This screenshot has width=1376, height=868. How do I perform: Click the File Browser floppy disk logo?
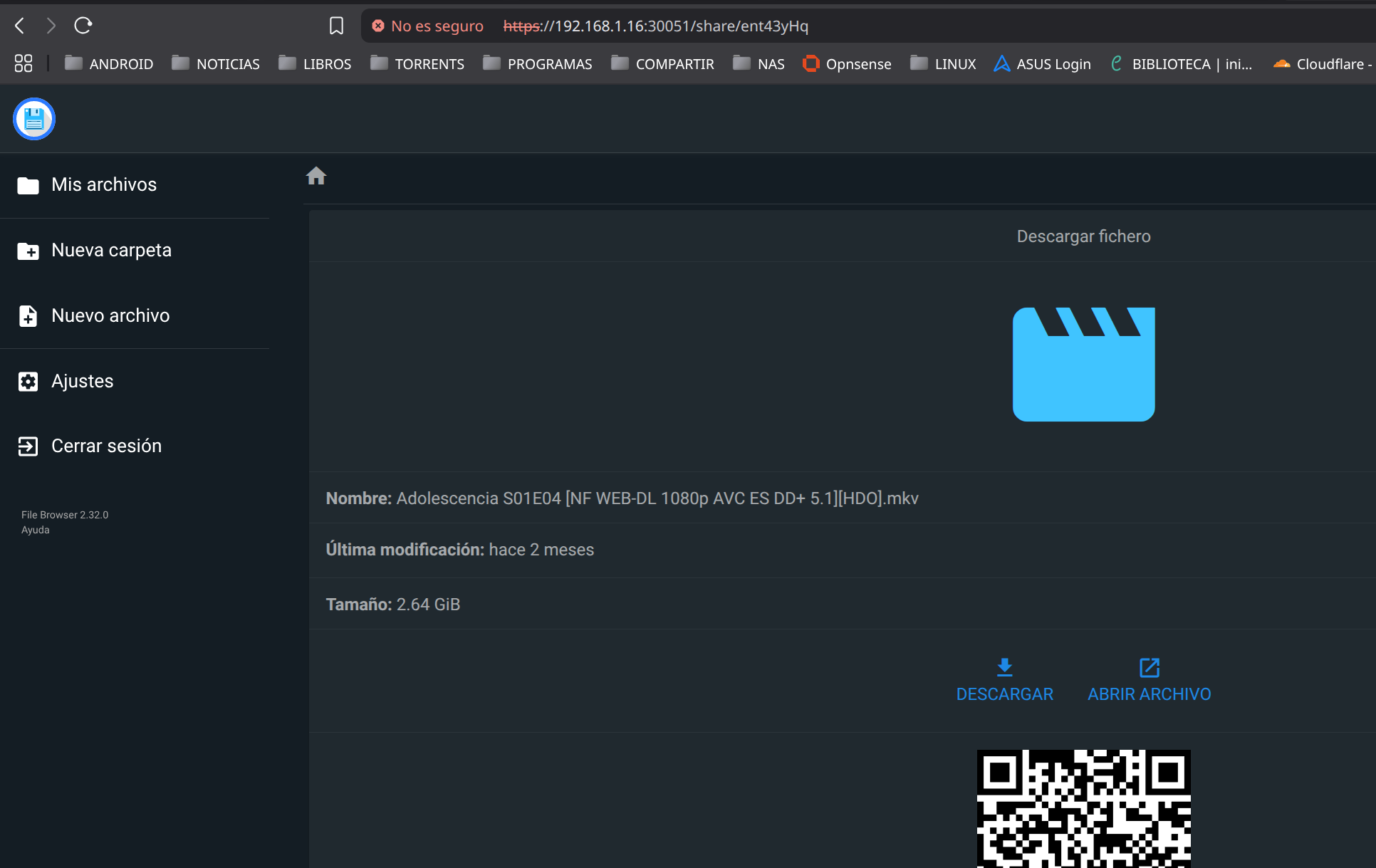coord(34,119)
